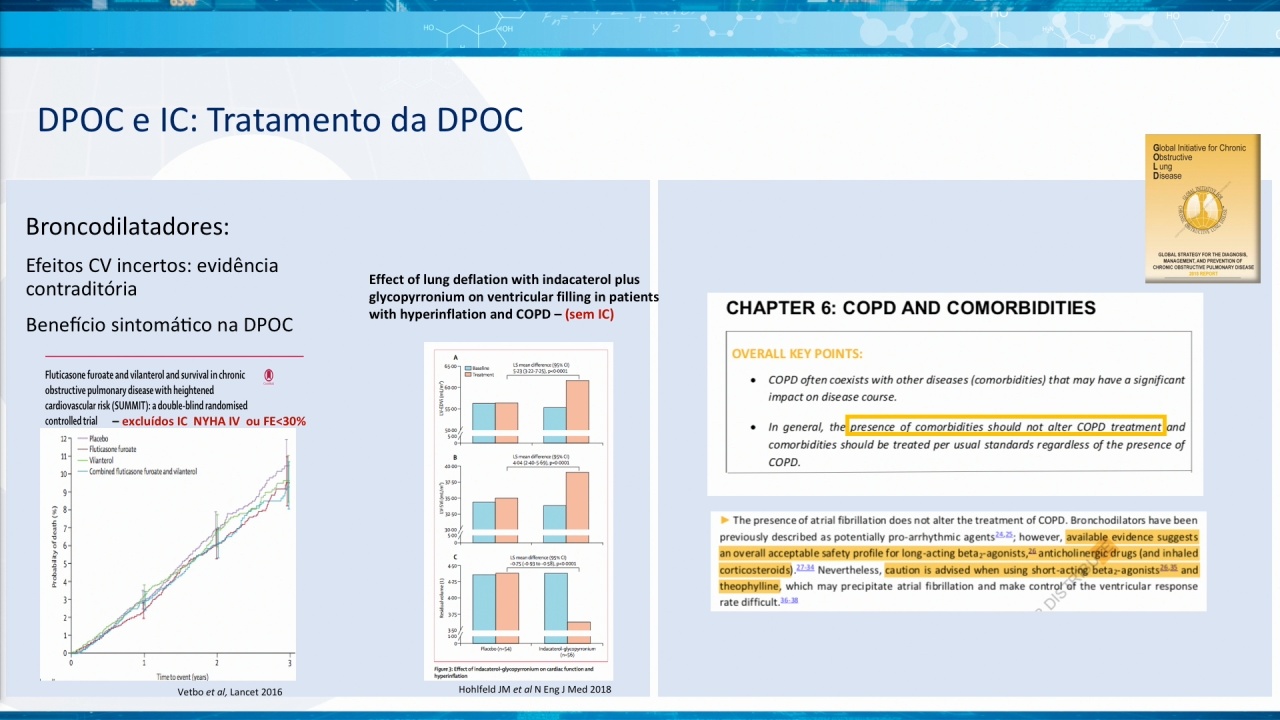
Task: Click the 'Figure 3: Effect of indacaterol-glycopyrronium' caption
Action: pyautogui.click(x=513, y=672)
